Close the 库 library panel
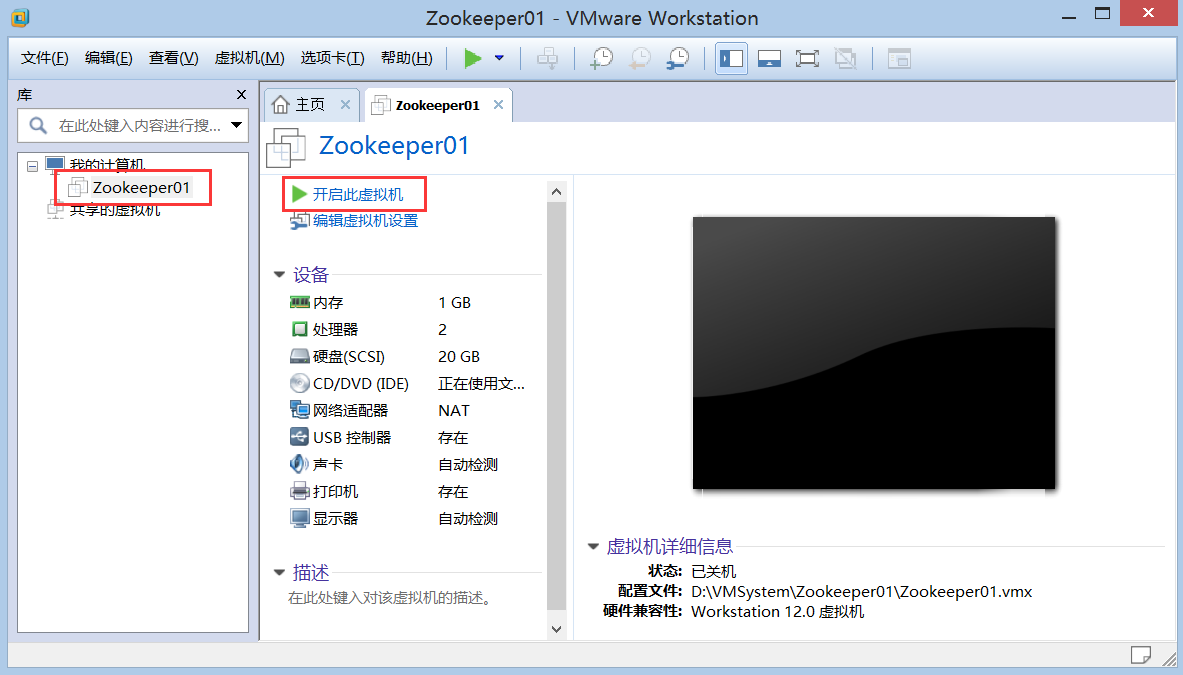The width and height of the screenshot is (1183, 675). pos(241,94)
